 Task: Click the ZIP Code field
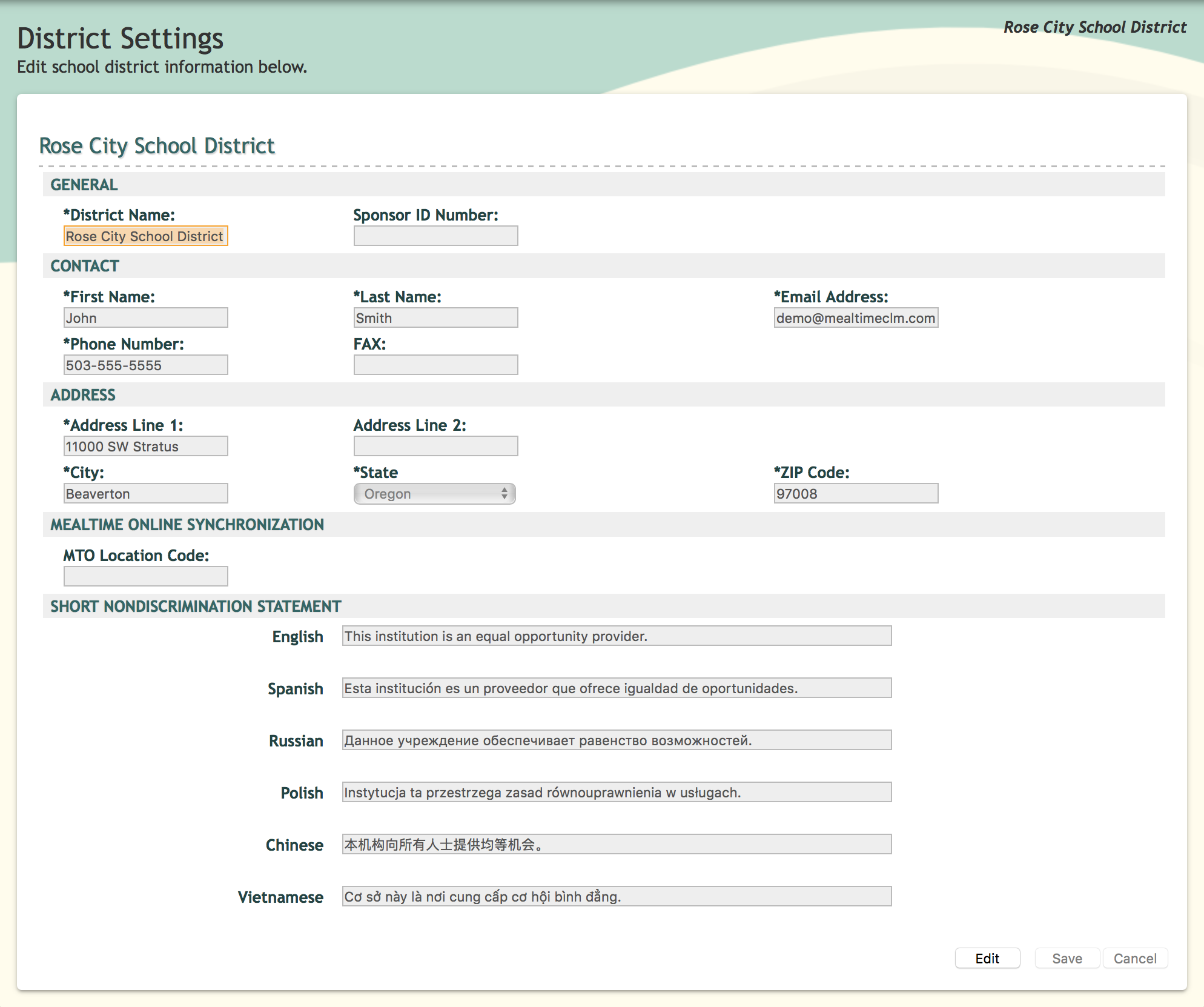point(855,493)
